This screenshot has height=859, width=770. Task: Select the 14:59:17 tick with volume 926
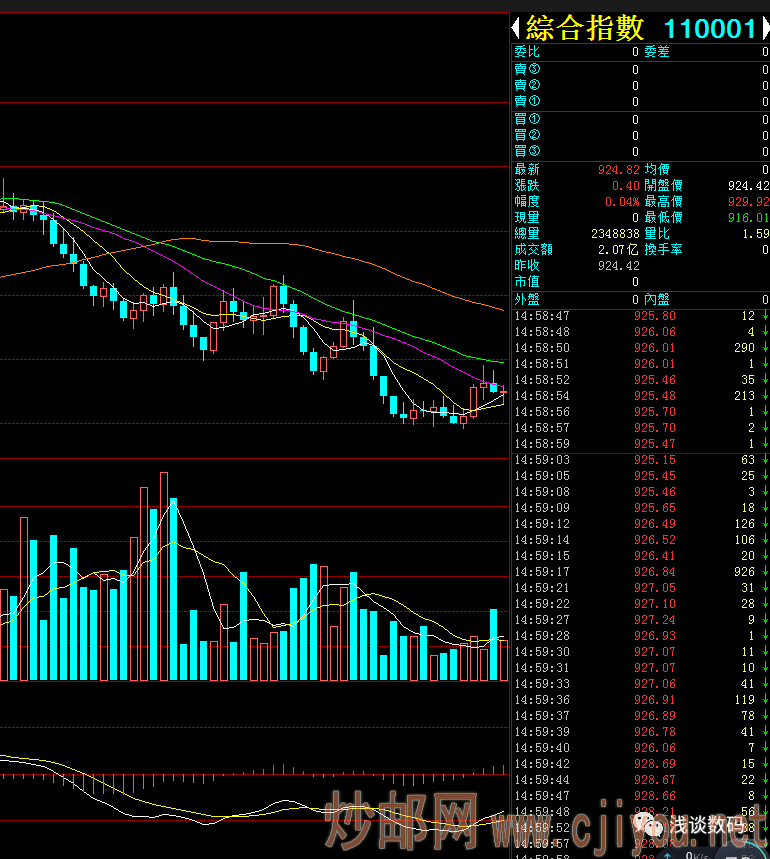(640, 572)
